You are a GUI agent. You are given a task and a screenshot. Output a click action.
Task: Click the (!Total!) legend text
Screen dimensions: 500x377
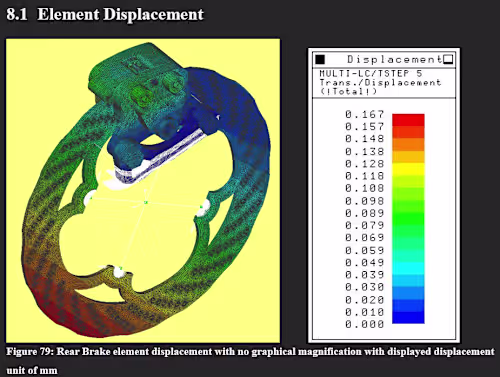[x=348, y=91]
